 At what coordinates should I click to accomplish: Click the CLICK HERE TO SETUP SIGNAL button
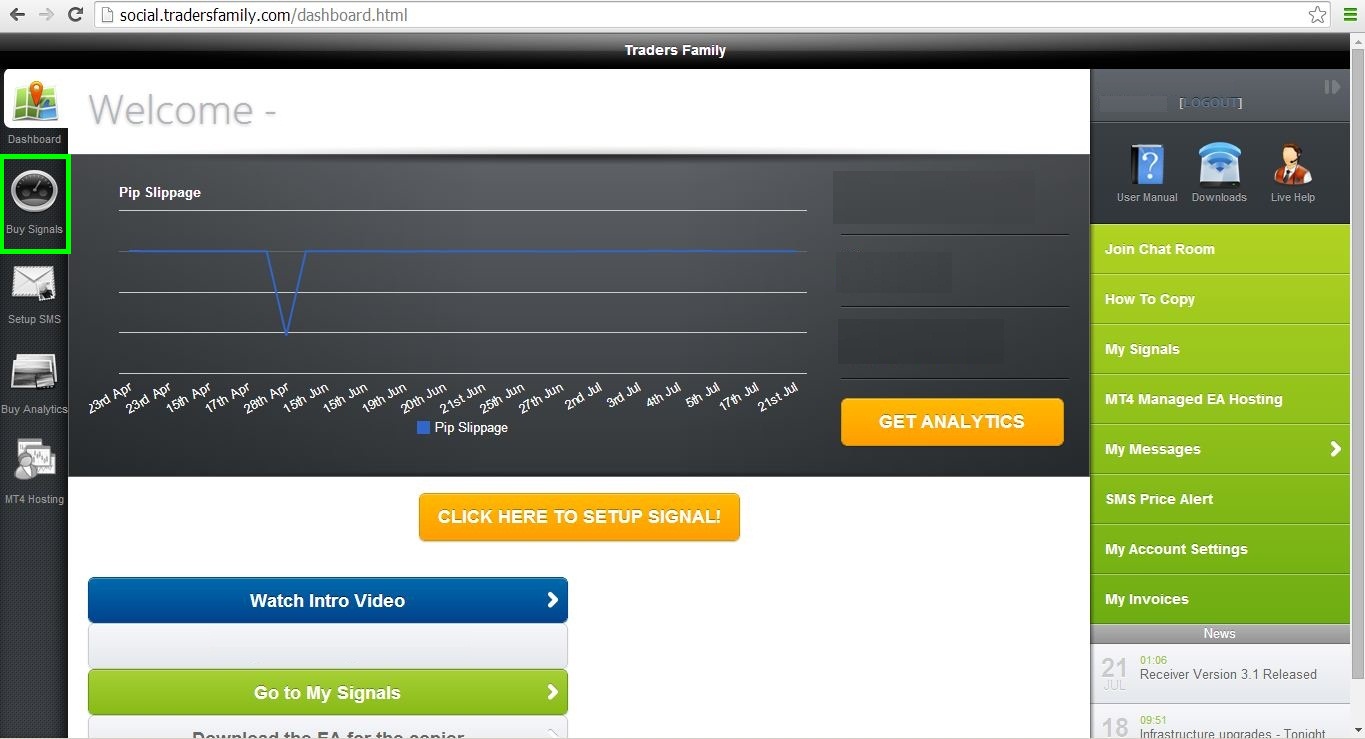[x=579, y=517]
